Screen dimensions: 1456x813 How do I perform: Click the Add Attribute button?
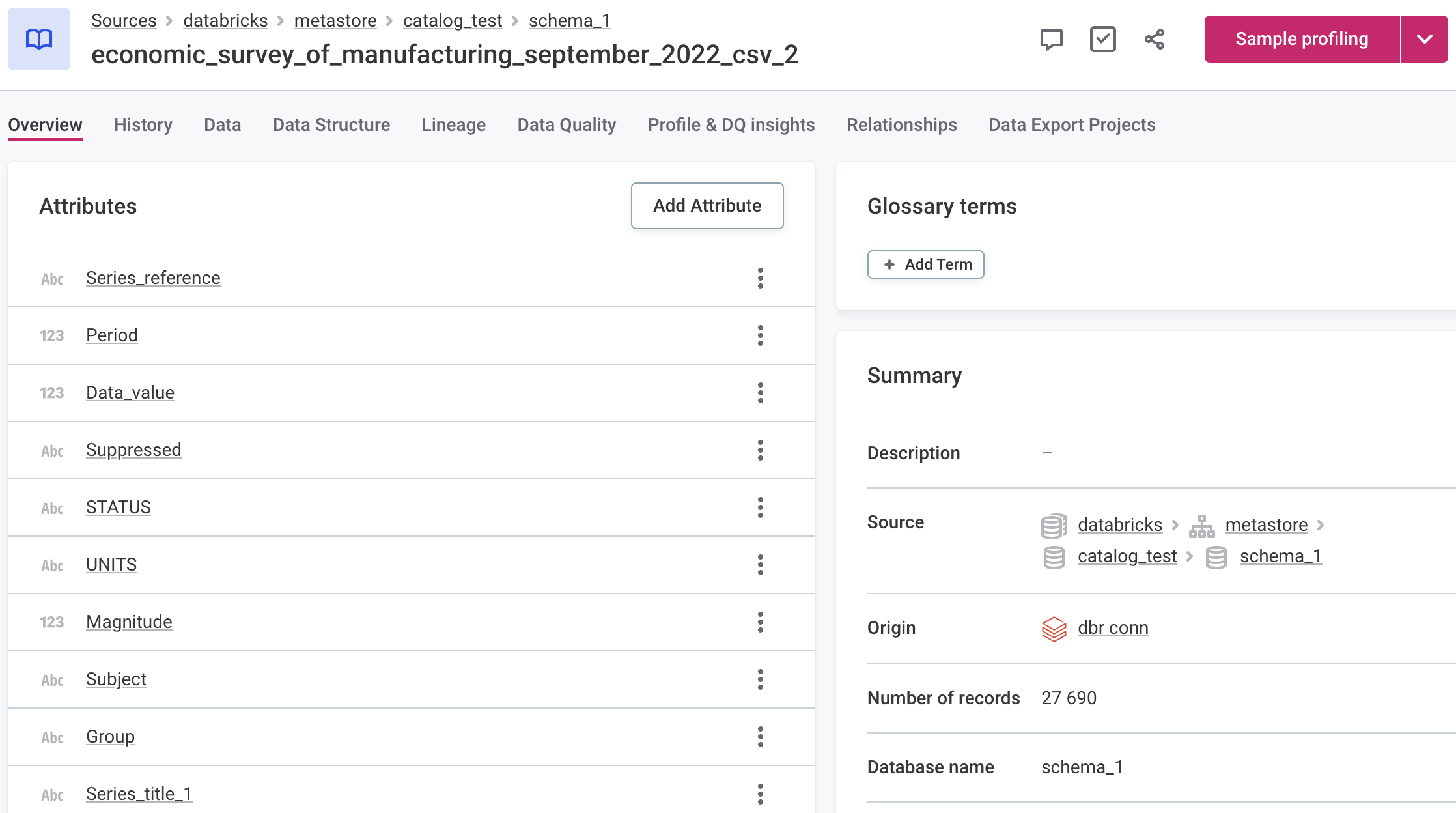pyautogui.click(x=707, y=205)
